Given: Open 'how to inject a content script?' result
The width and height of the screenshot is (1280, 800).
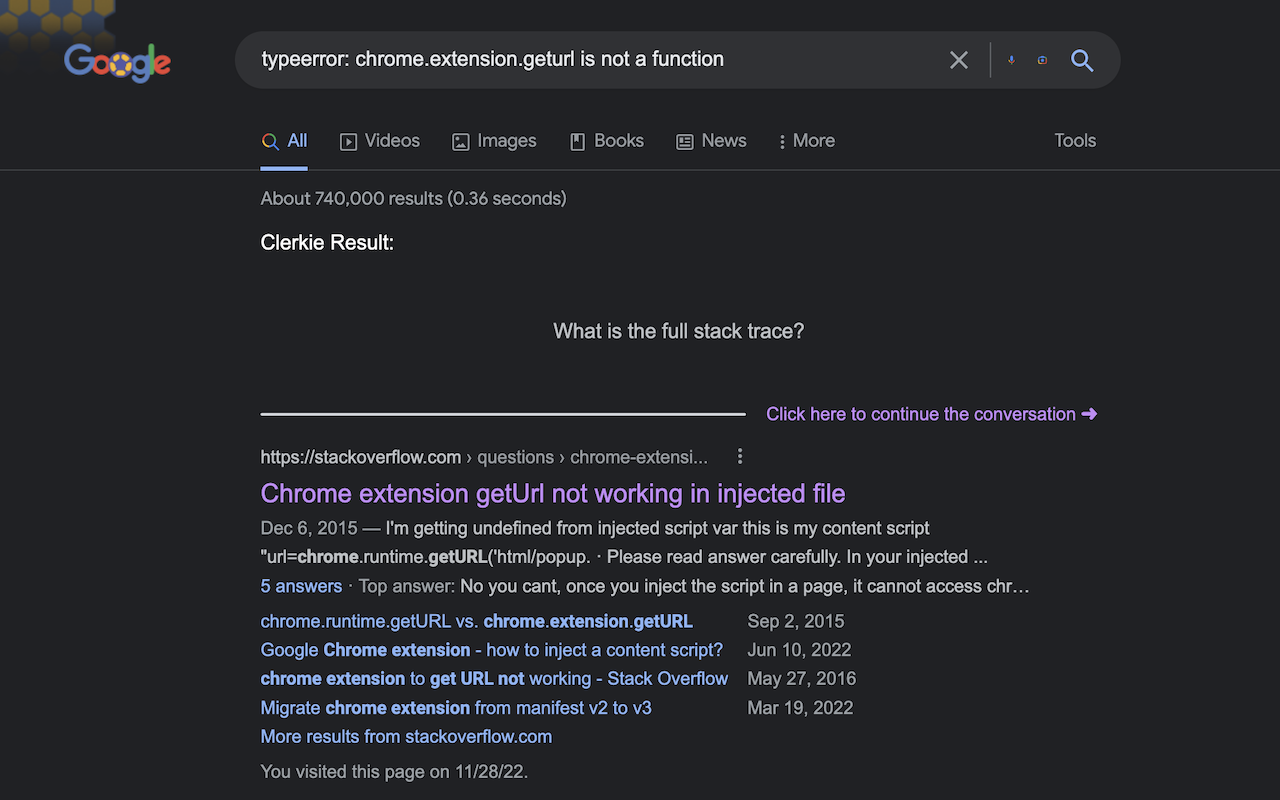Looking at the screenshot, I should pyautogui.click(x=492, y=650).
